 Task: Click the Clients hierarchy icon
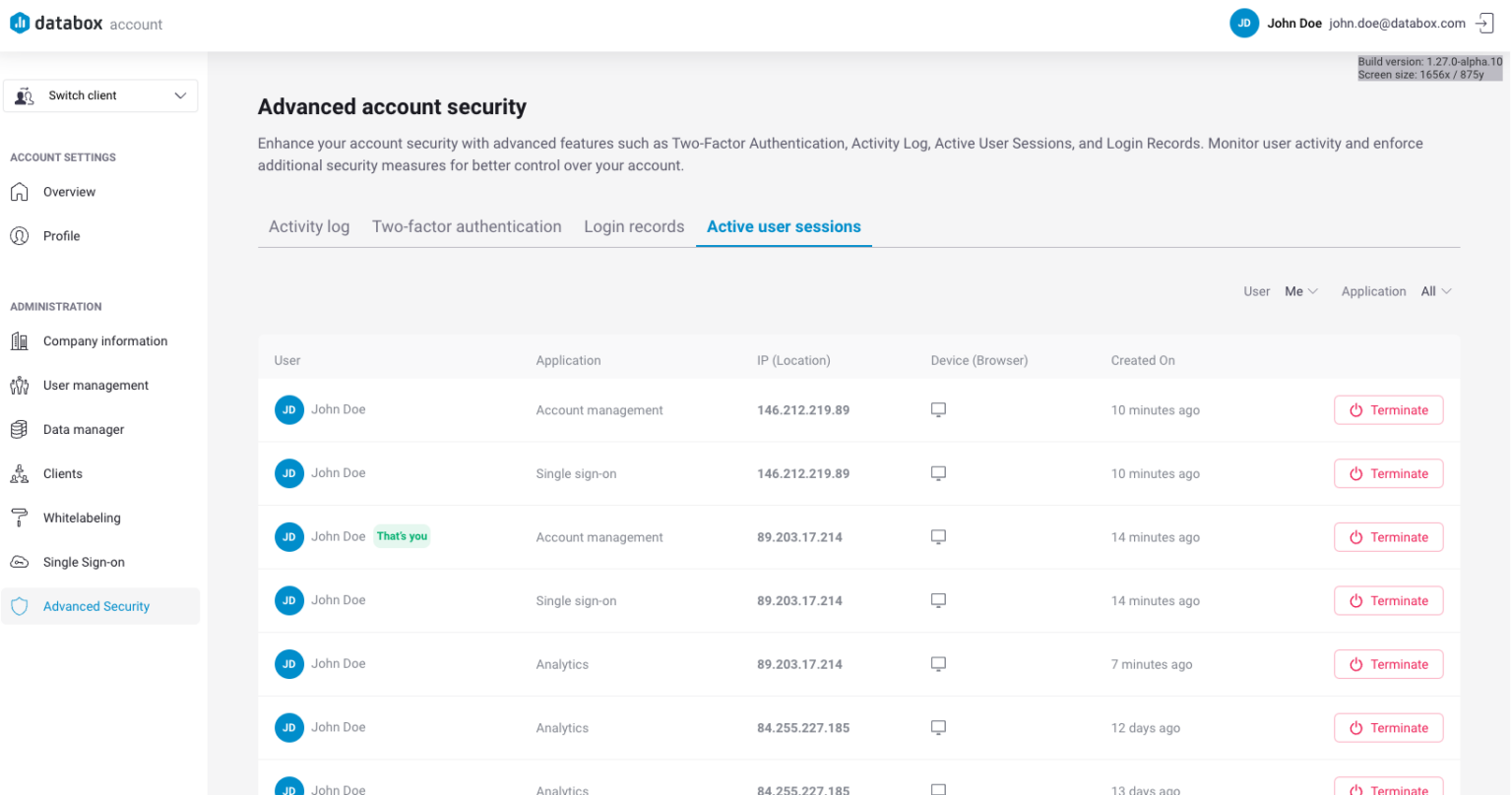19,474
